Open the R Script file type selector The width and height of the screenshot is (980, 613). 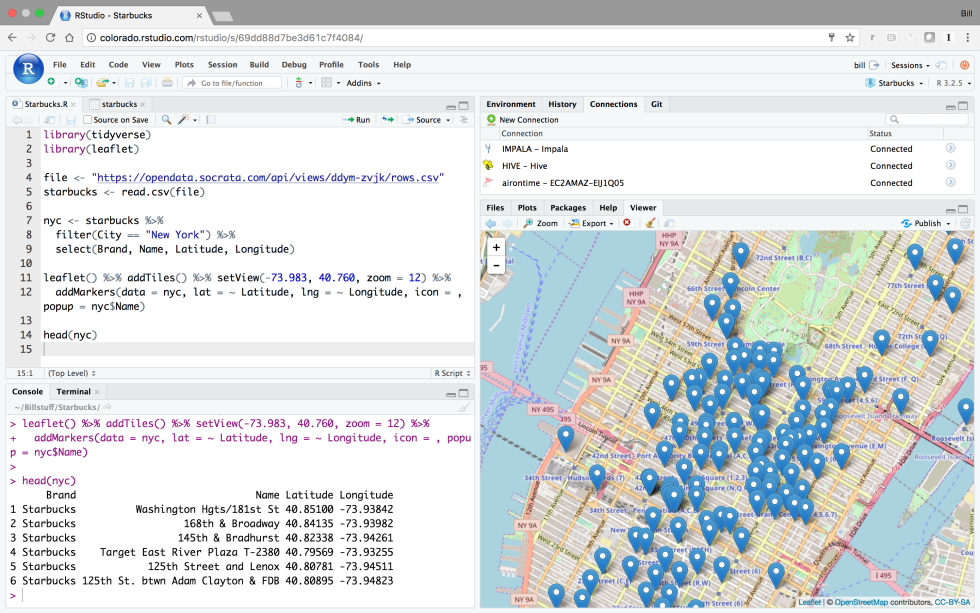tap(451, 373)
